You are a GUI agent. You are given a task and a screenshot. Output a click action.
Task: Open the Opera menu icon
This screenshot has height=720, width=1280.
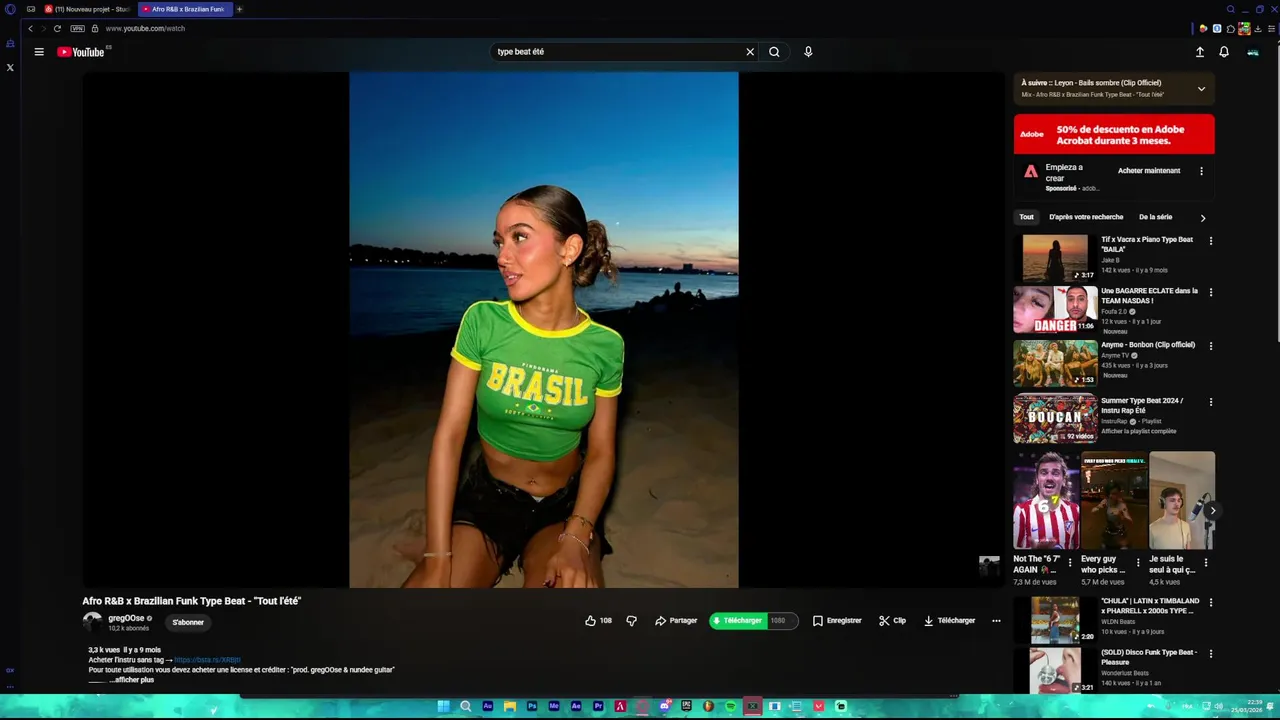(10, 9)
